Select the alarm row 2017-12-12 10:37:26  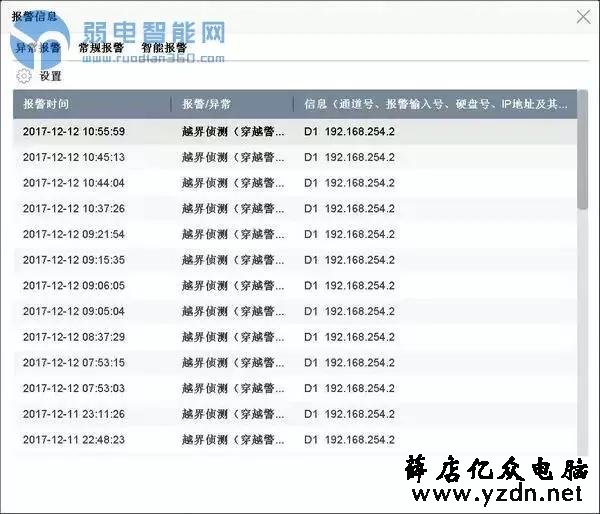coord(295,208)
